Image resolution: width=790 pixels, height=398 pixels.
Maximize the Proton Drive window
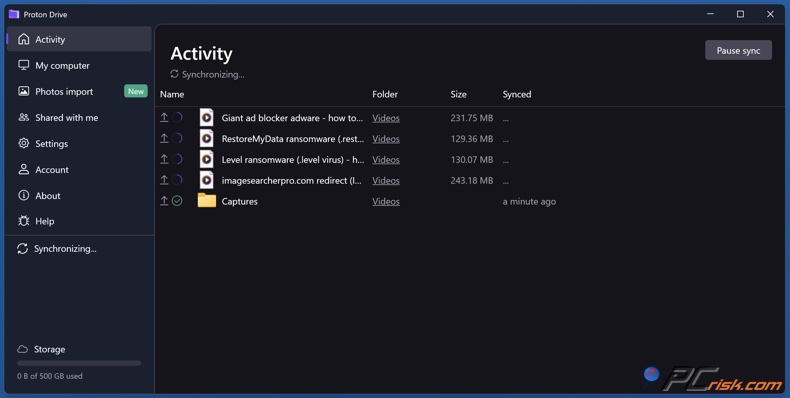740,14
